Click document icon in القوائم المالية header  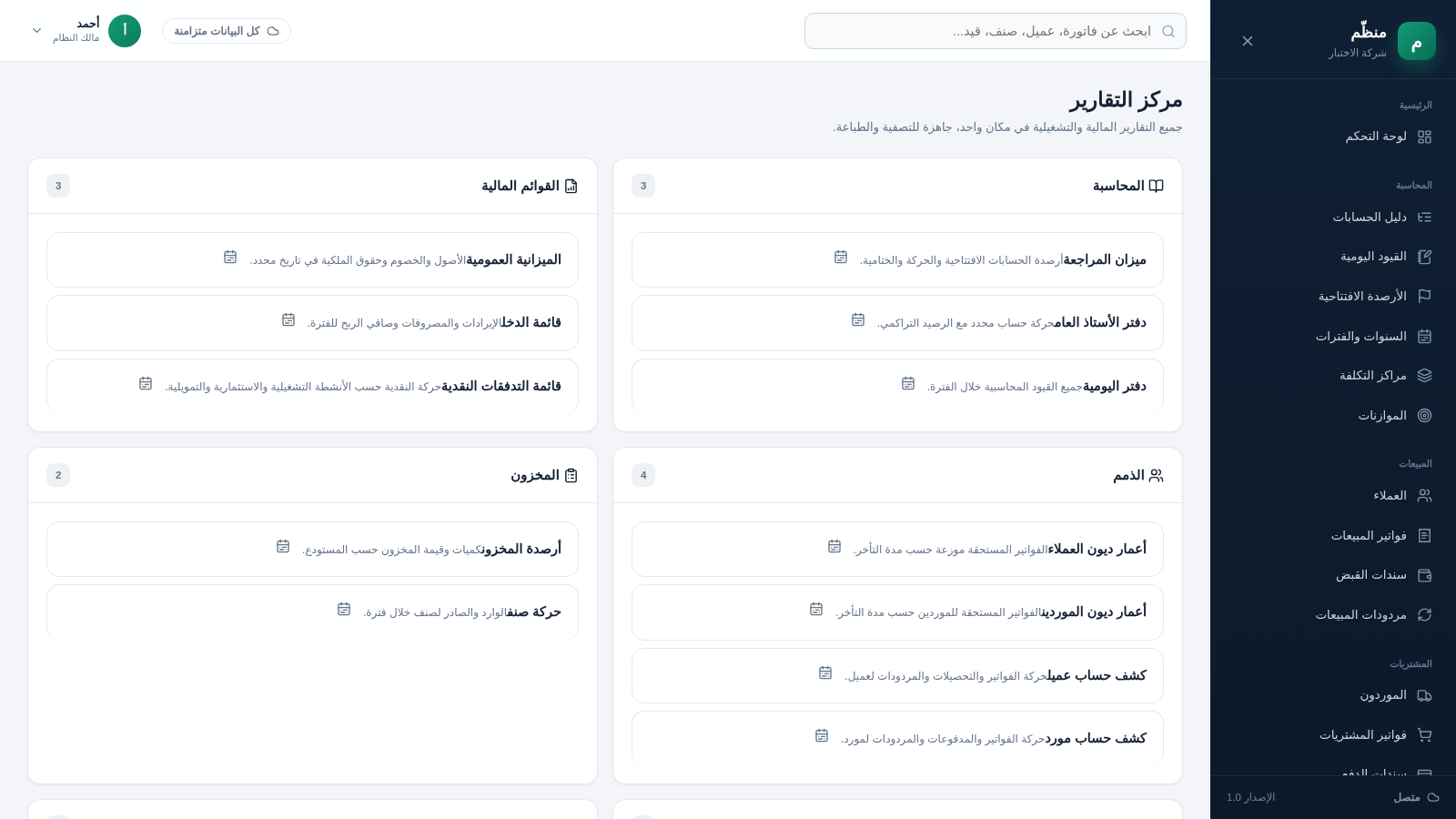coord(571,186)
